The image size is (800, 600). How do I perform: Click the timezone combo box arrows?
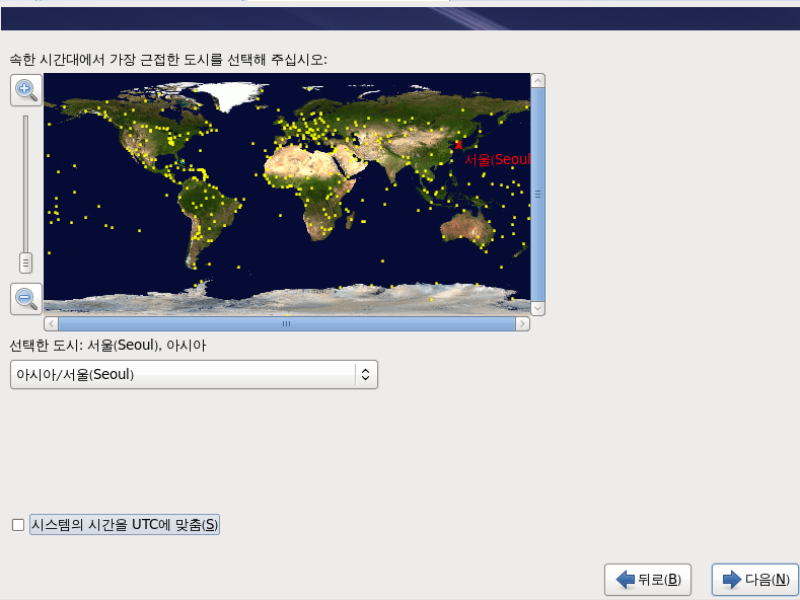click(365, 374)
